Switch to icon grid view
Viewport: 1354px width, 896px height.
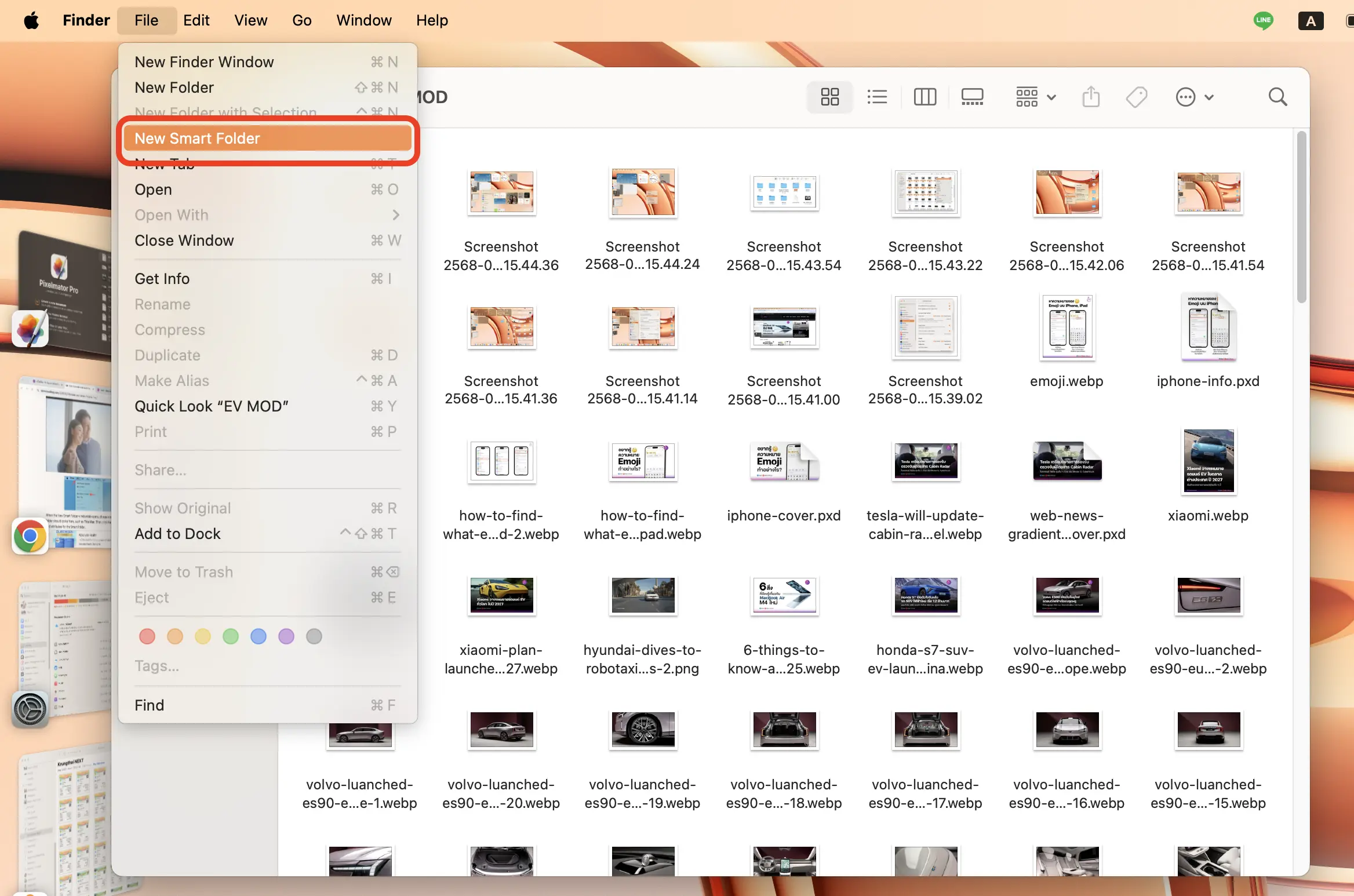(829, 97)
